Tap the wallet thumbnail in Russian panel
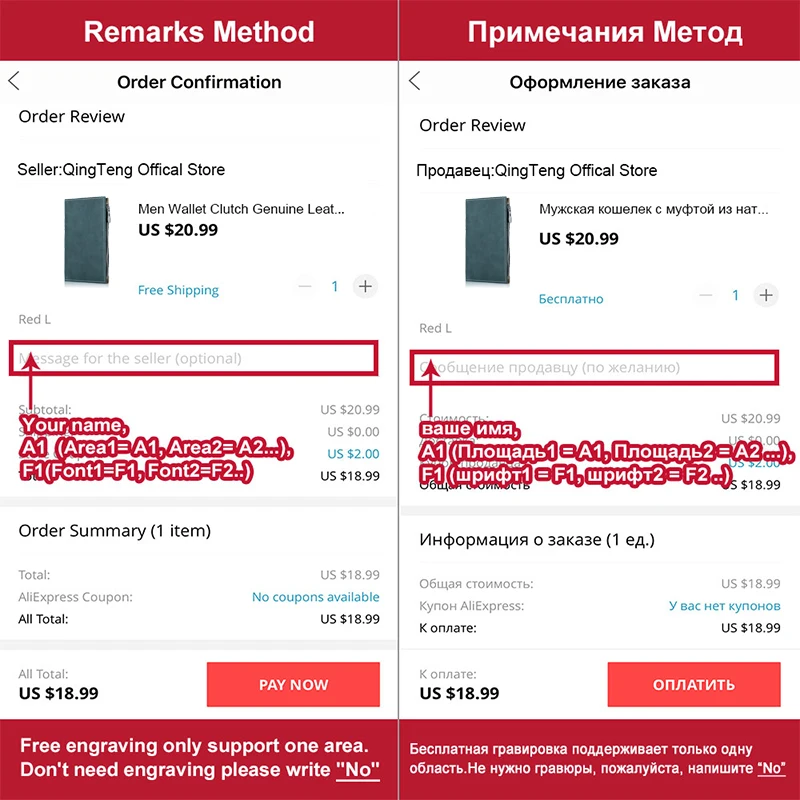800x800 pixels. [490, 244]
